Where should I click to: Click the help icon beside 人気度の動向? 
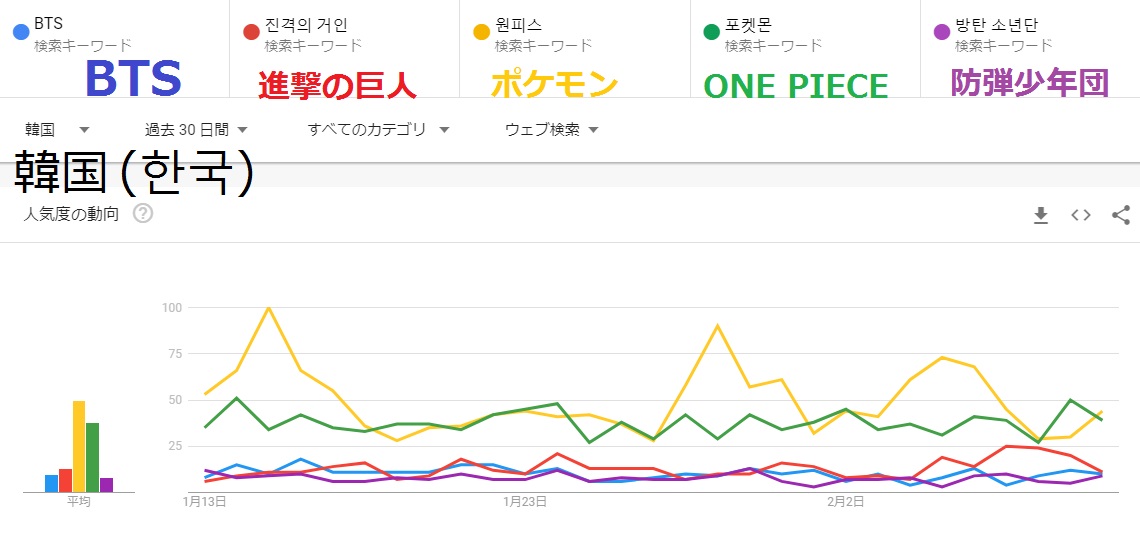pos(143,213)
